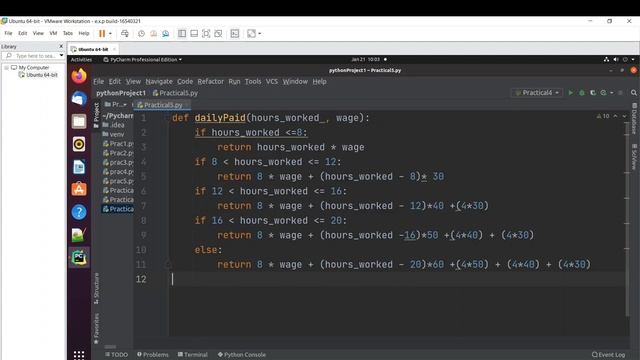The image size is (640, 360).
Task: Select the Practical5.py editor tab
Action: click(163, 105)
